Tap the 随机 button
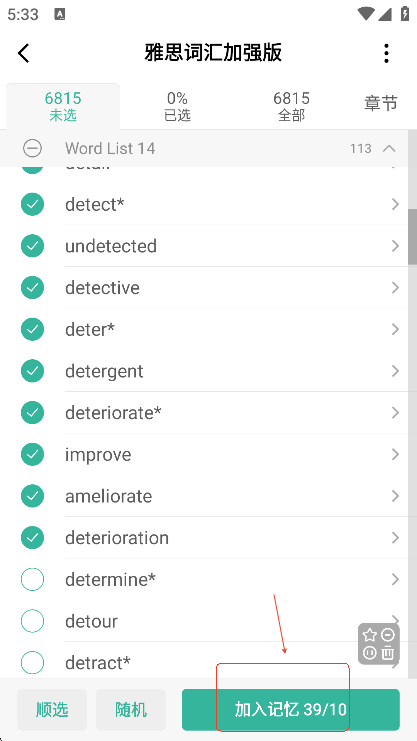Screen dimensions: 417x741 point(131,709)
